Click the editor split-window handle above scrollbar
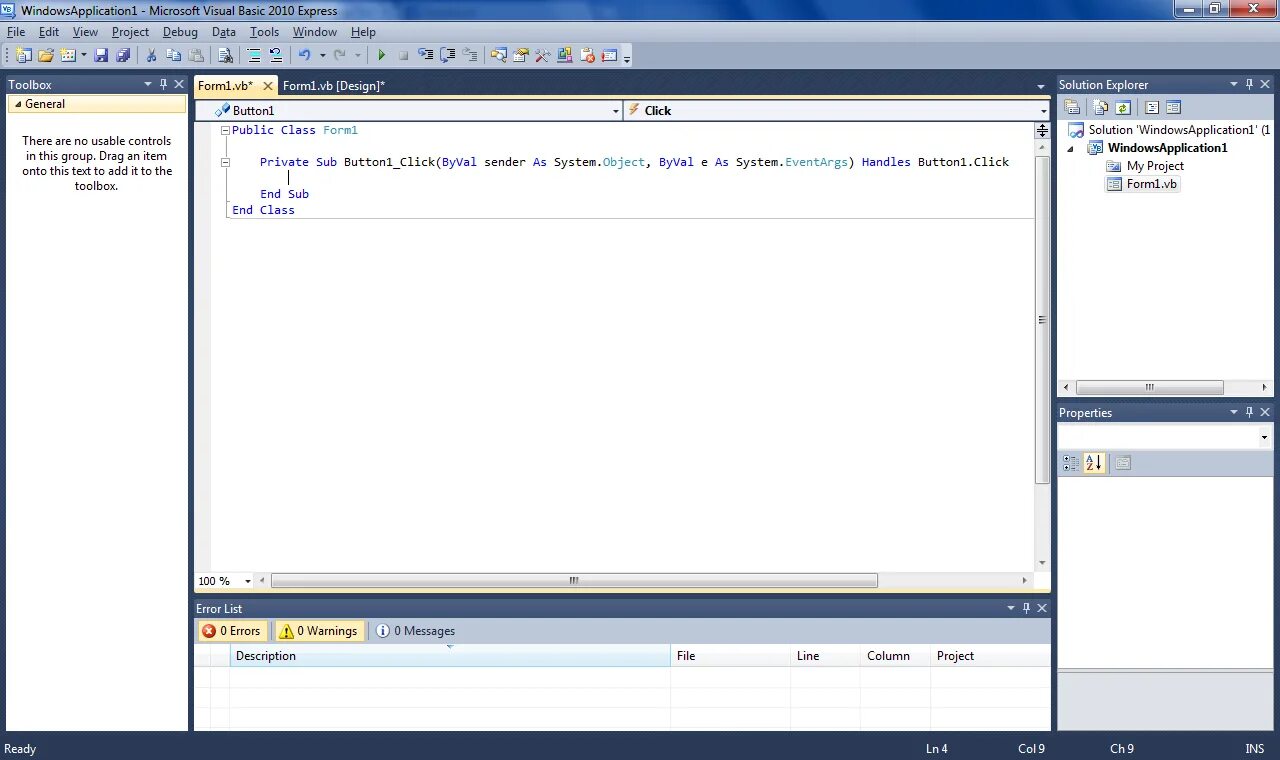1280x760 pixels. click(x=1042, y=130)
